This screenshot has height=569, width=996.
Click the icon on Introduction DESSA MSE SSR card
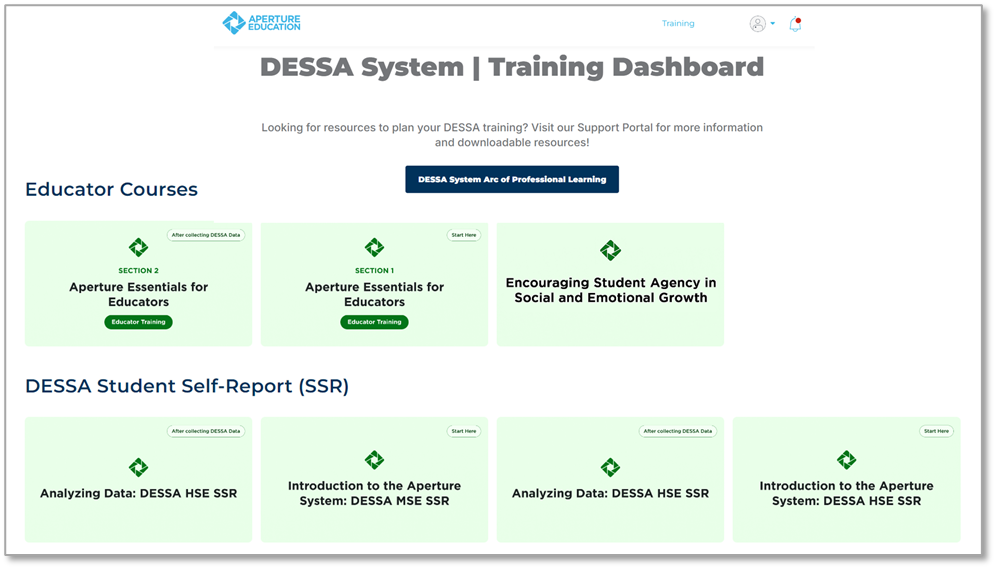pos(374,460)
